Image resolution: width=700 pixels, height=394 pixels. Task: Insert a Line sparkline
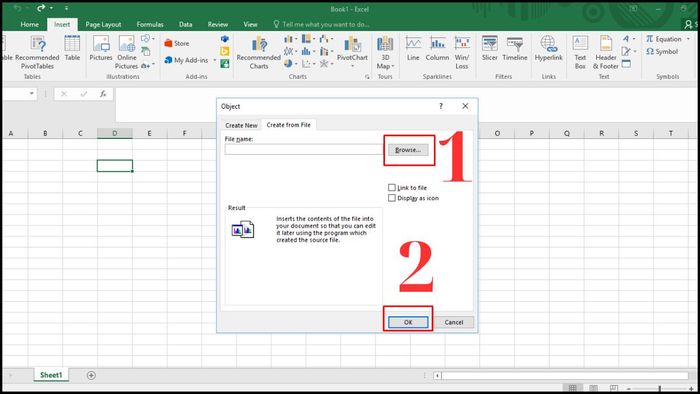[413, 48]
